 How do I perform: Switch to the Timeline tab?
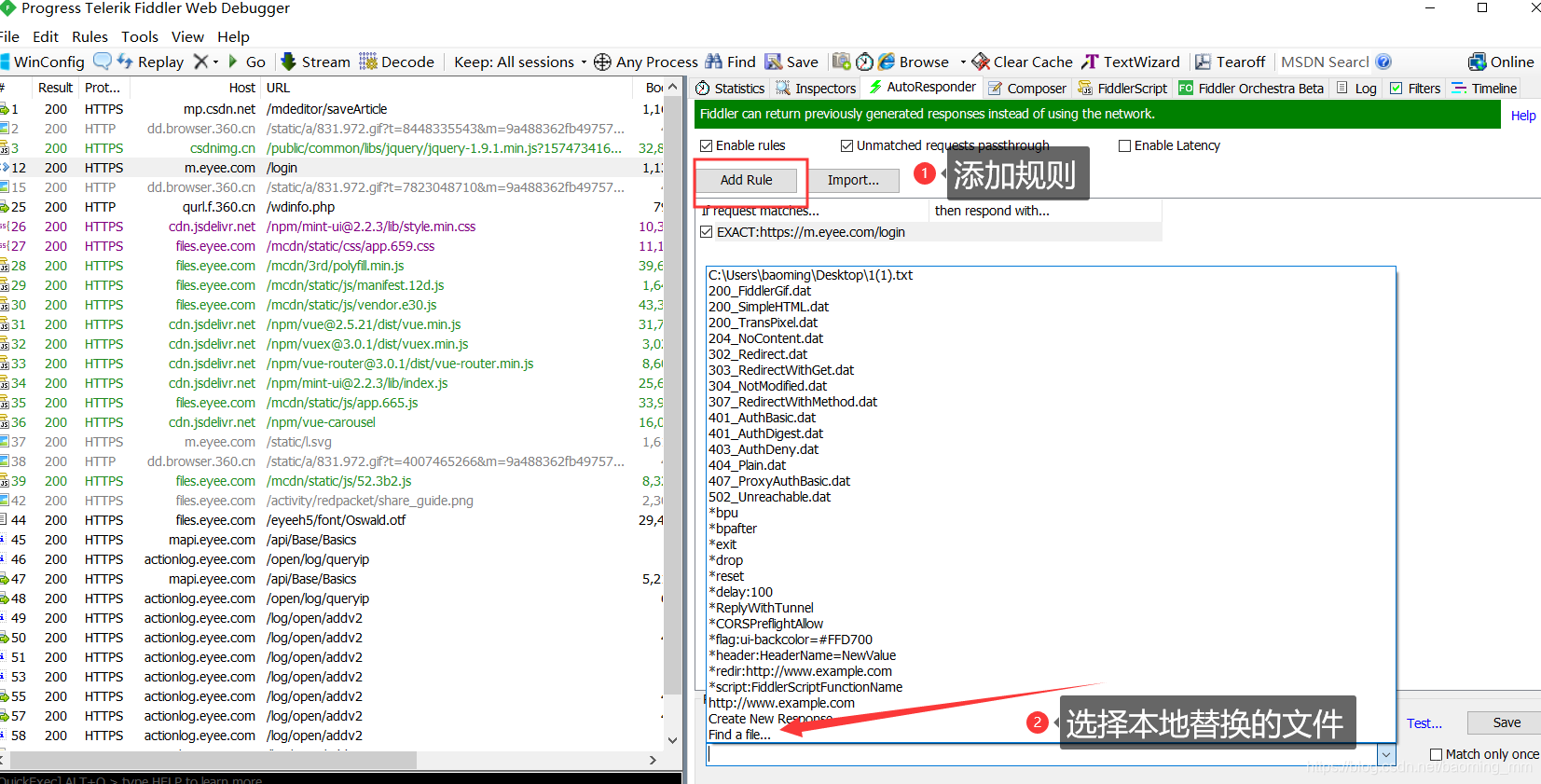(1484, 88)
